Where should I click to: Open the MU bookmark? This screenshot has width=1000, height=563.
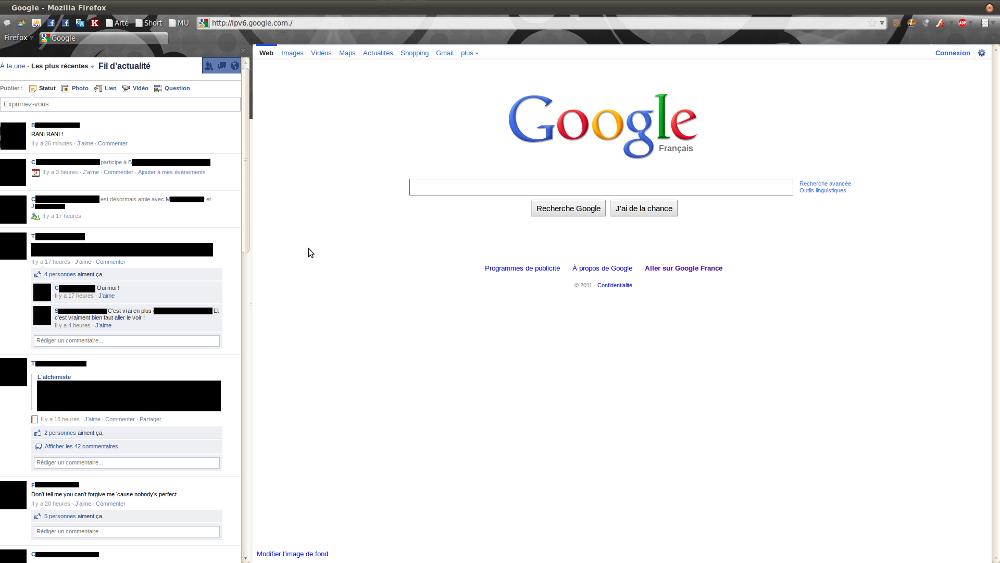pyautogui.click(x=179, y=23)
